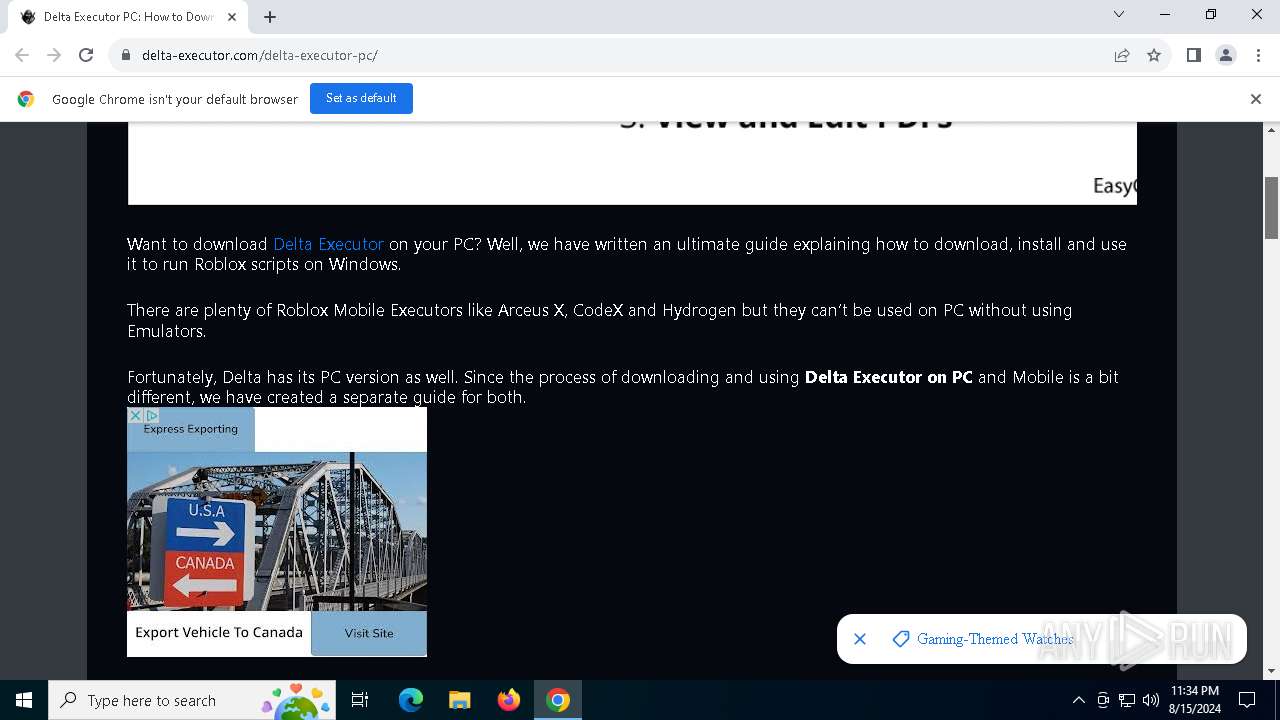The image size is (1280, 720).
Task: Select the Delta Executor PC tab
Action: click(x=128, y=17)
